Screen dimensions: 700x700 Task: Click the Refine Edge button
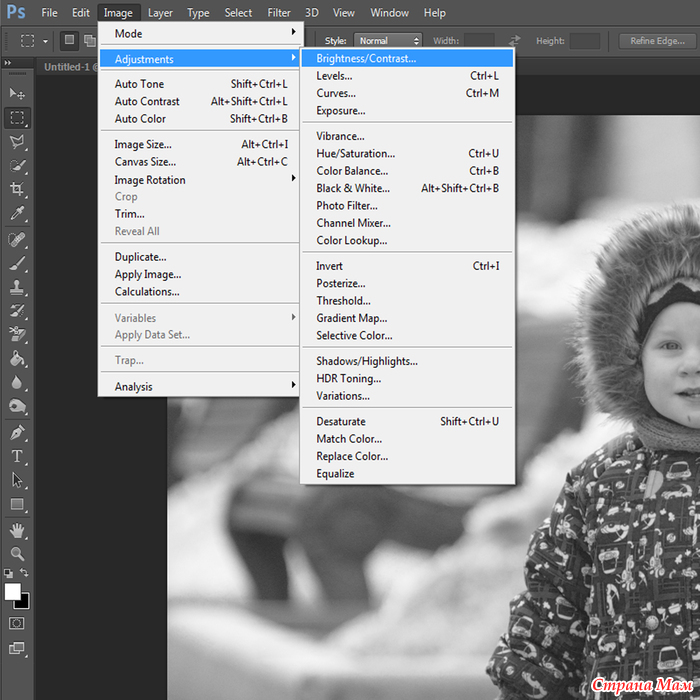coord(657,41)
